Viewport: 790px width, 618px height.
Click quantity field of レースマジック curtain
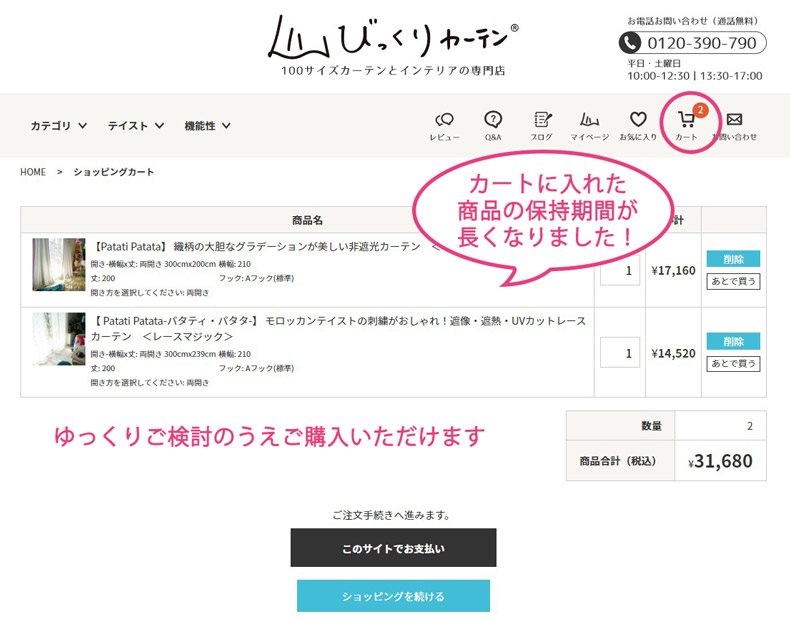(619, 352)
